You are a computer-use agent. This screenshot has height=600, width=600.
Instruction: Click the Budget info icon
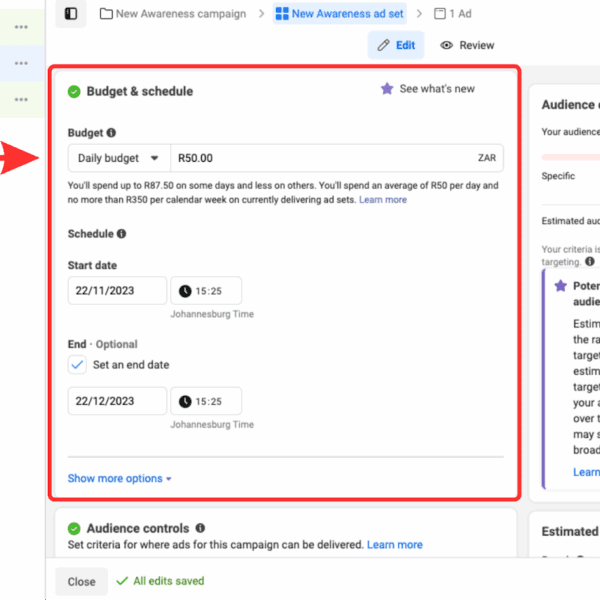point(111,132)
